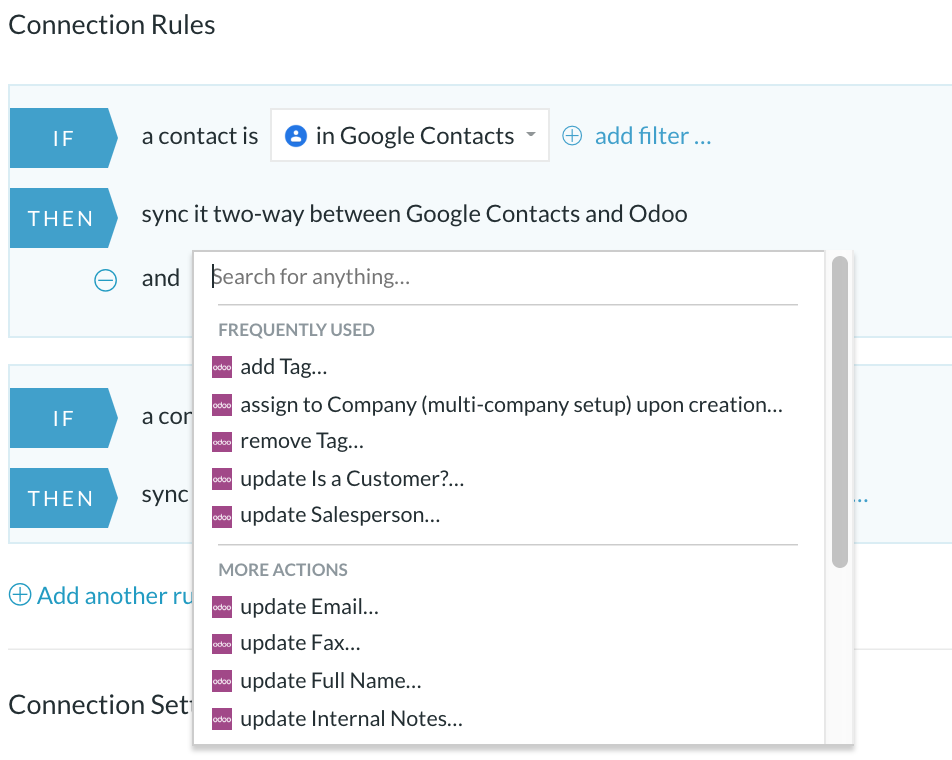Pick 'update Salesperson...' action
Screen dimensions: 952x760
pos(340,515)
